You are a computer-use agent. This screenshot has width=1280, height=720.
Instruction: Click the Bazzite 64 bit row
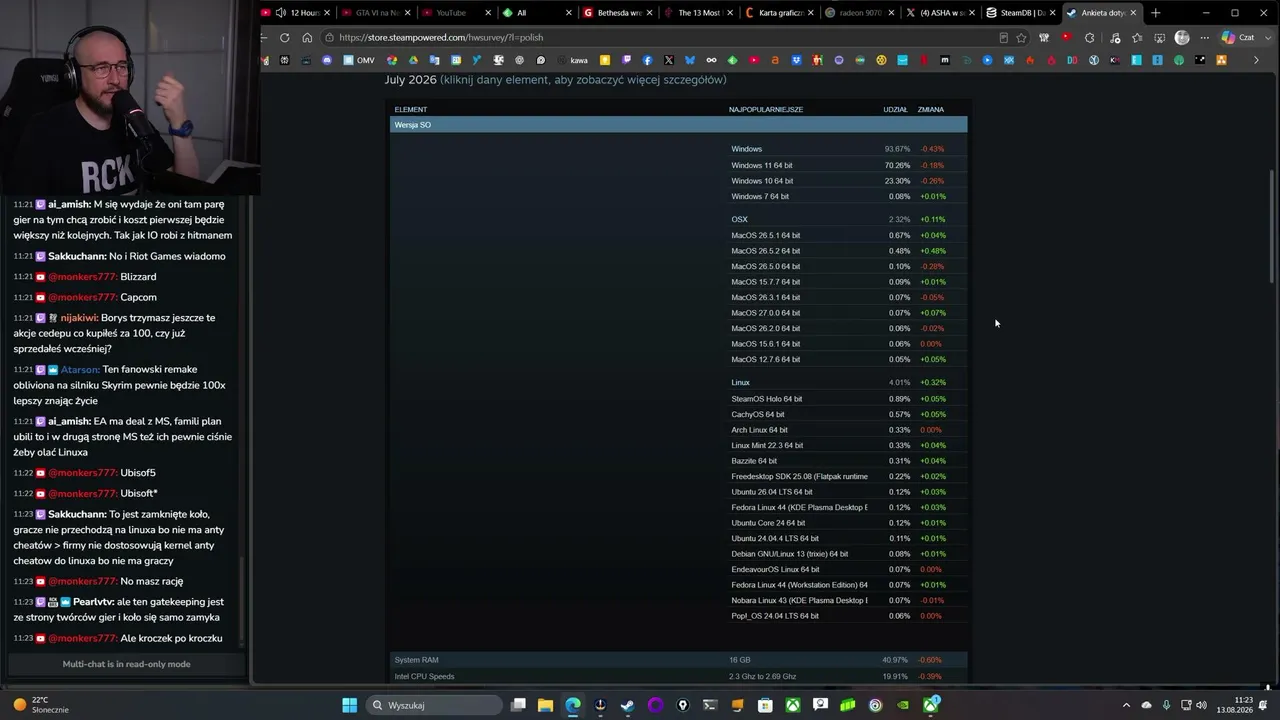(848, 461)
